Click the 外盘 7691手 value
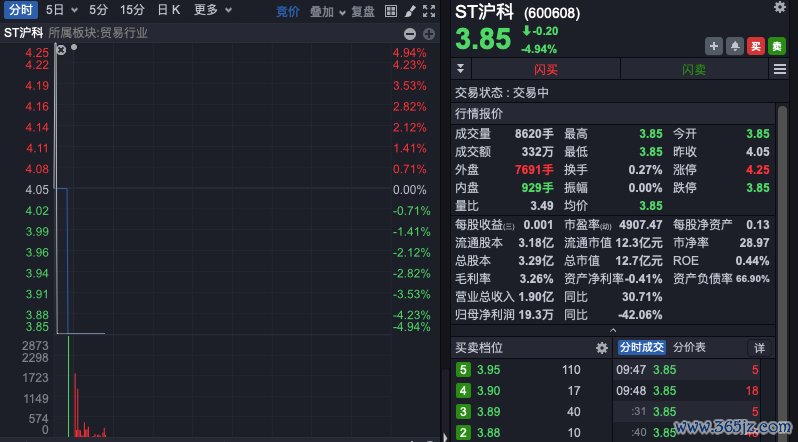 pyautogui.click(x=534, y=170)
